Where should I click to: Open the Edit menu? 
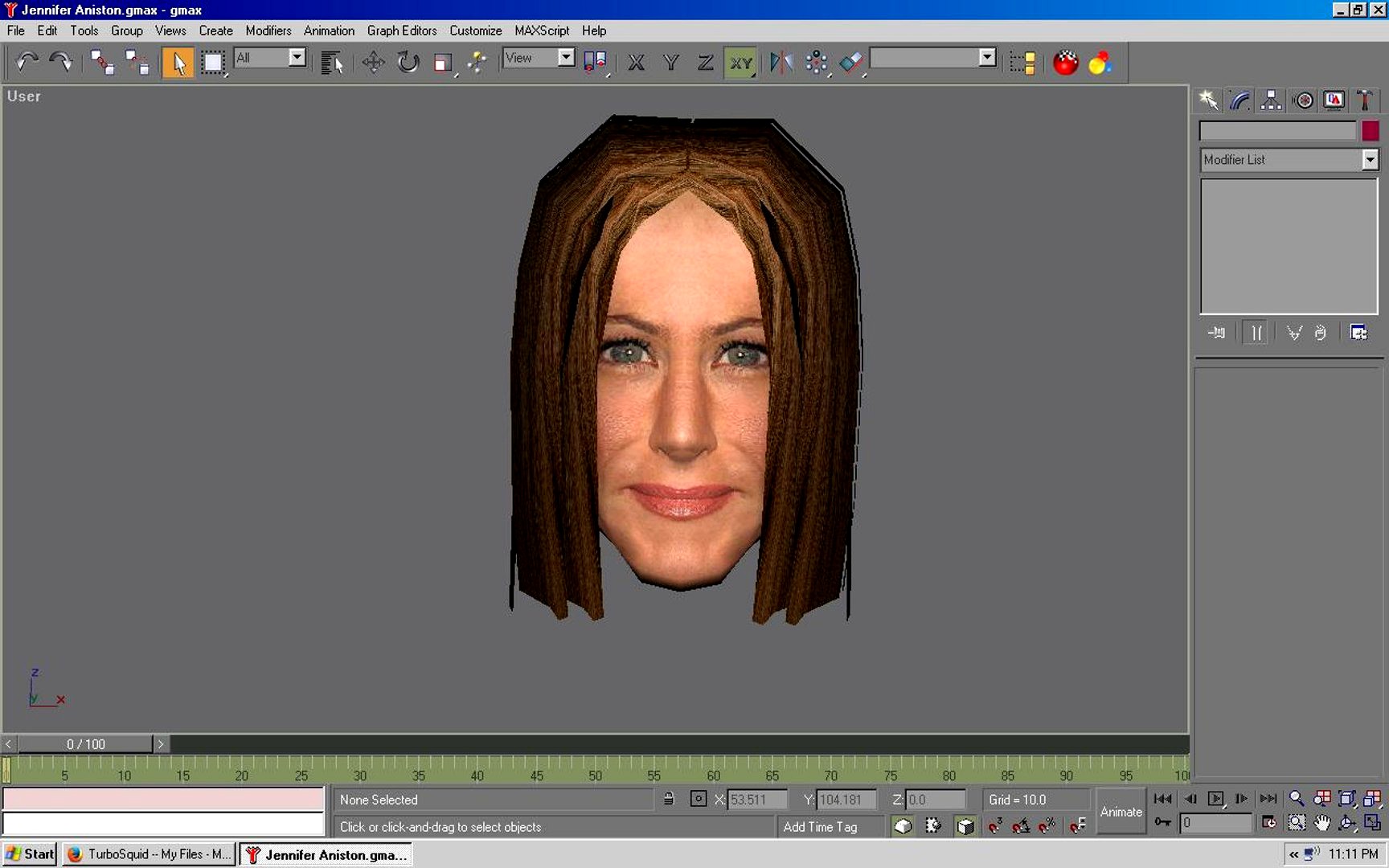[x=47, y=31]
